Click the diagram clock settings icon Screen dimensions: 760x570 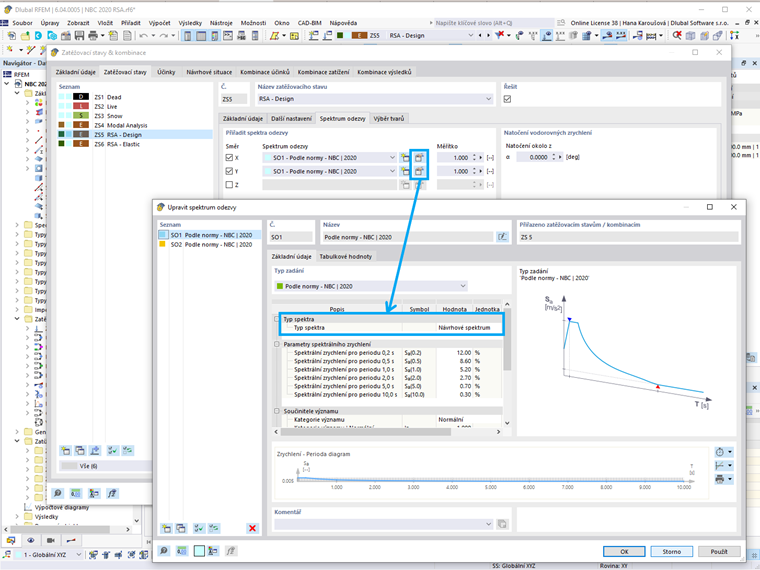click(720, 452)
